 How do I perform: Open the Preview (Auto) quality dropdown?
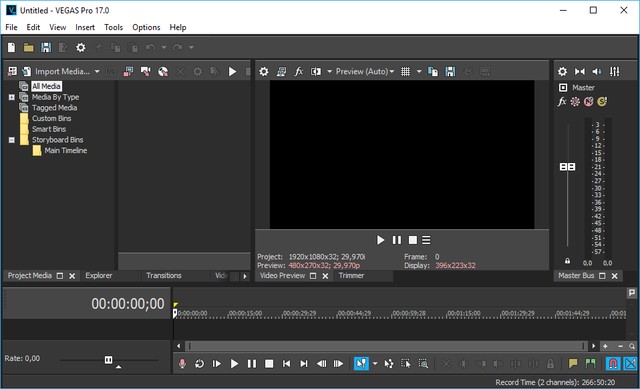coord(365,71)
